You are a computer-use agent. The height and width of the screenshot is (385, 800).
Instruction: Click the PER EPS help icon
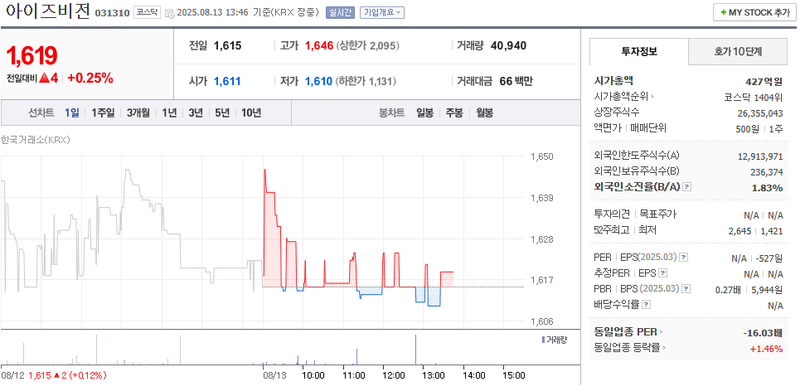point(684,258)
